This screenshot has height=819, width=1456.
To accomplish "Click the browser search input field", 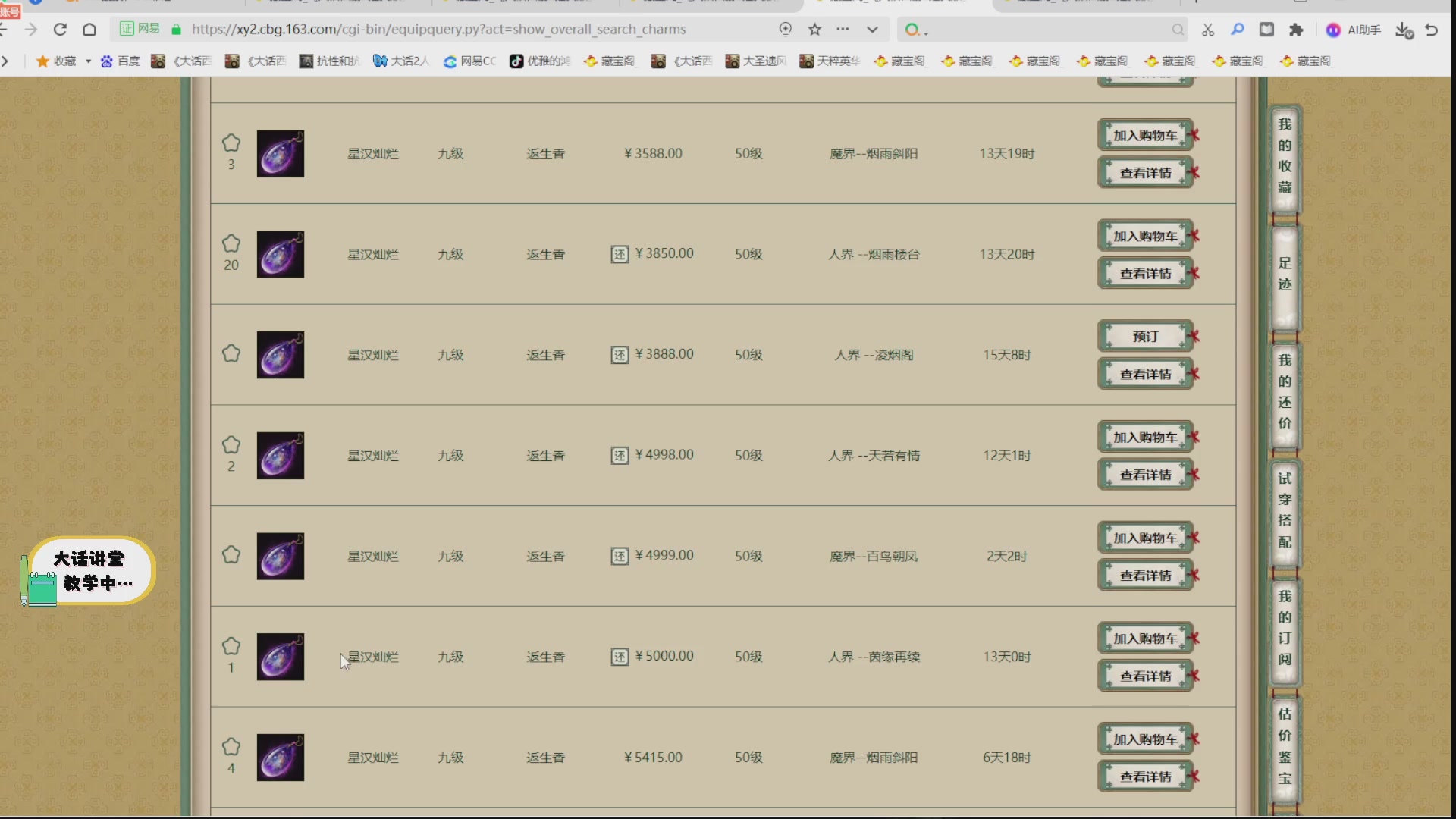I will pyautogui.click(x=1043, y=30).
